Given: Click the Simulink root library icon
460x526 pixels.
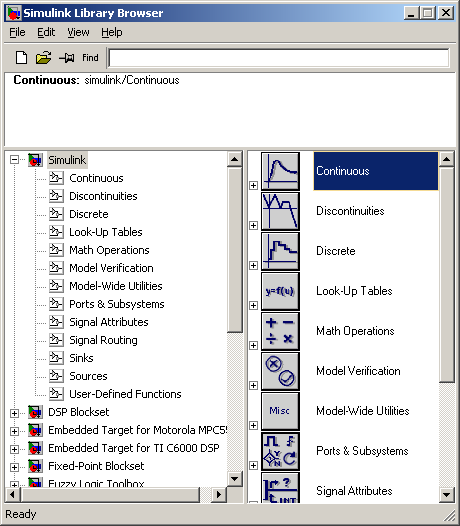Looking at the screenshot, I should (x=35, y=160).
